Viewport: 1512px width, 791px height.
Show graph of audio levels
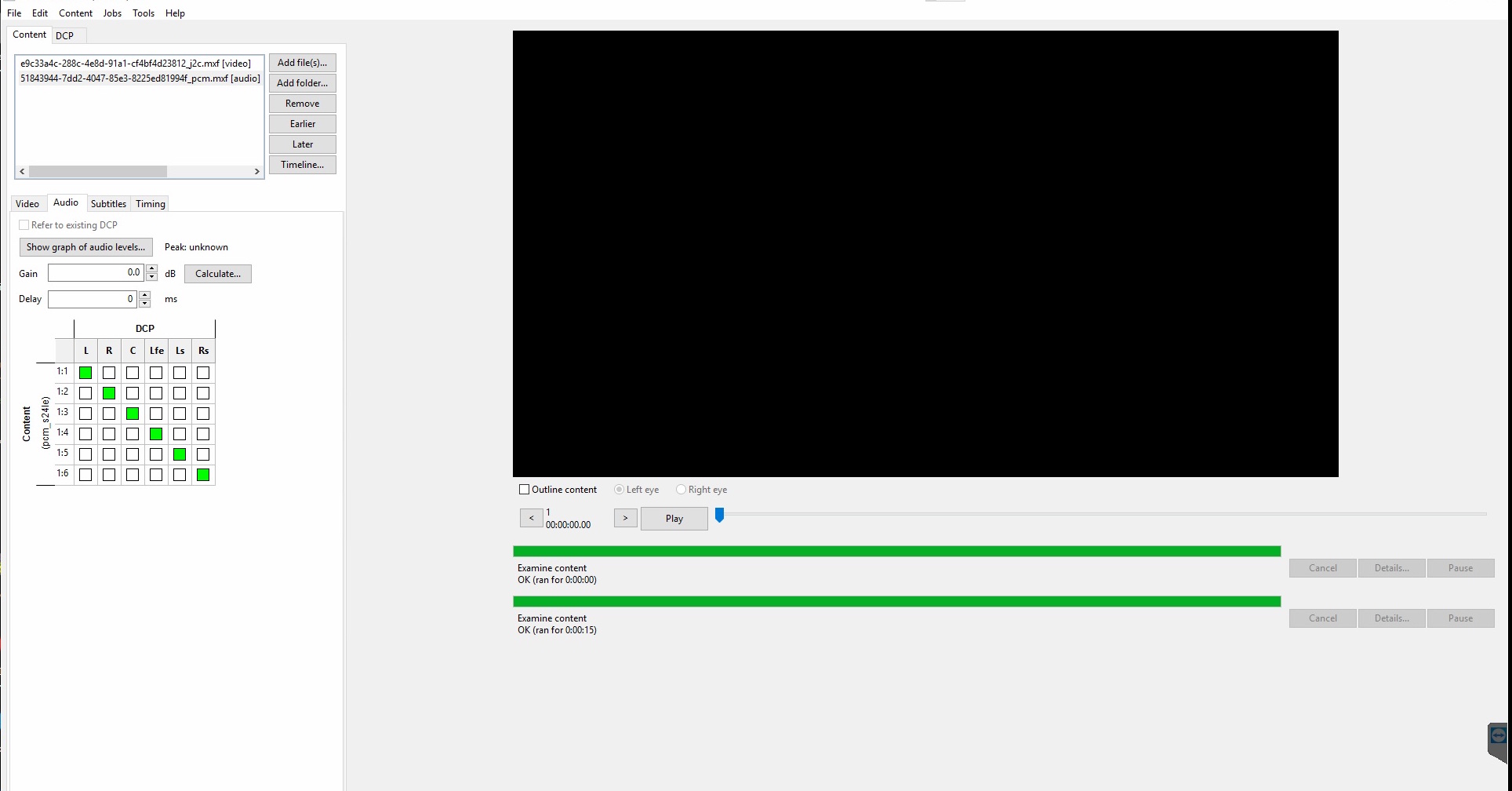tap(86, 247)
